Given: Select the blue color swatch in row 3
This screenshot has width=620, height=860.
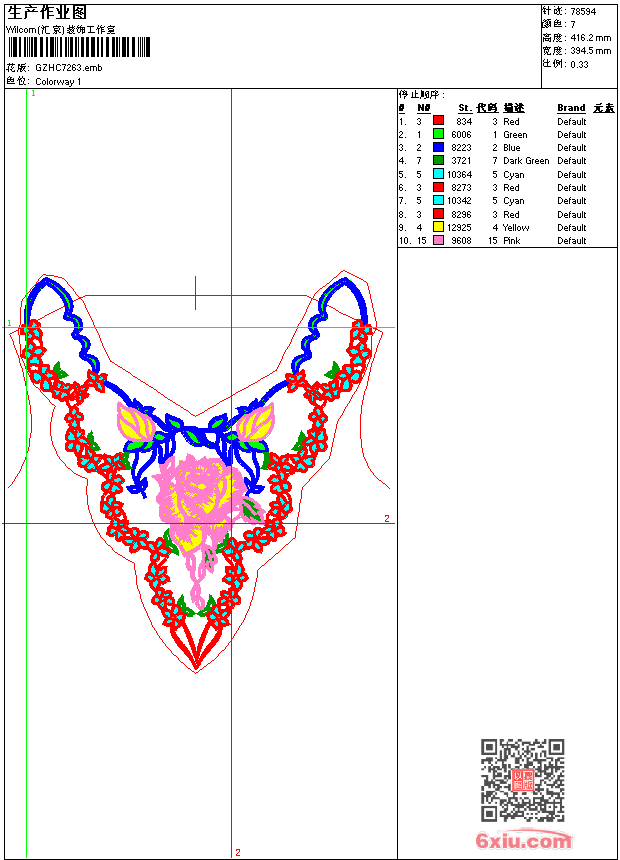Looking at the screenshot, I should pos(438,148).
